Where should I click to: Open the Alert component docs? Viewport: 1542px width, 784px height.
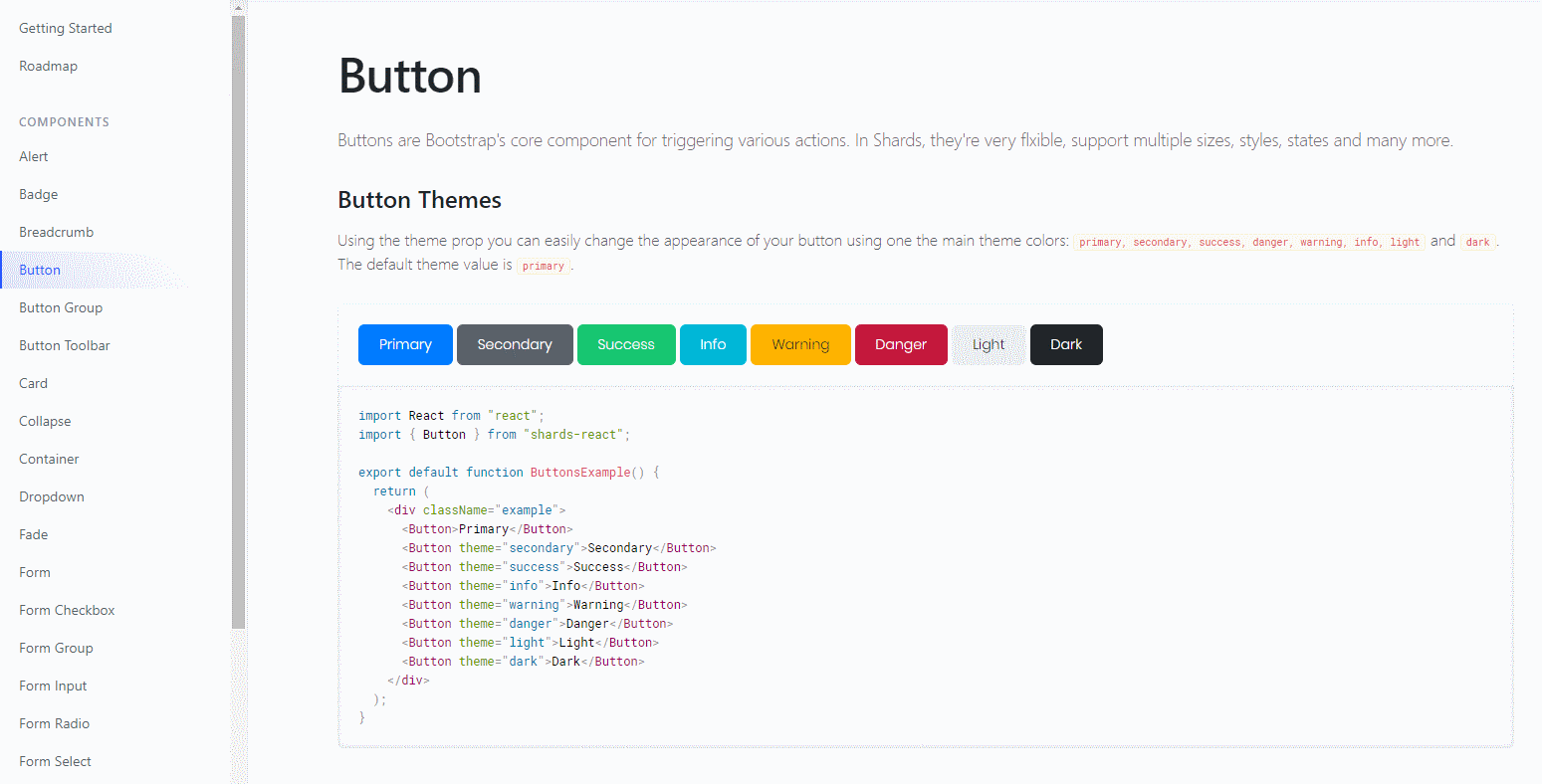click(34, 156)
